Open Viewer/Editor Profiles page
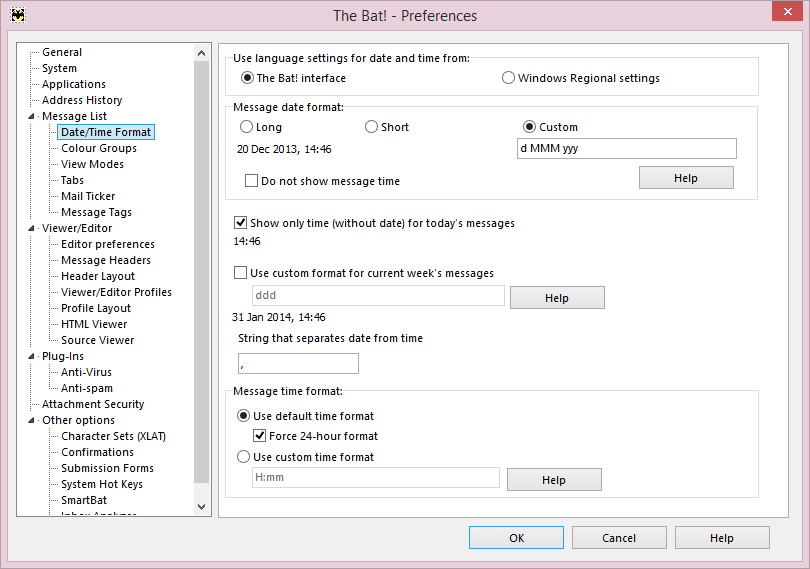The height and width of the screenshot is (569, 810). 116,293
